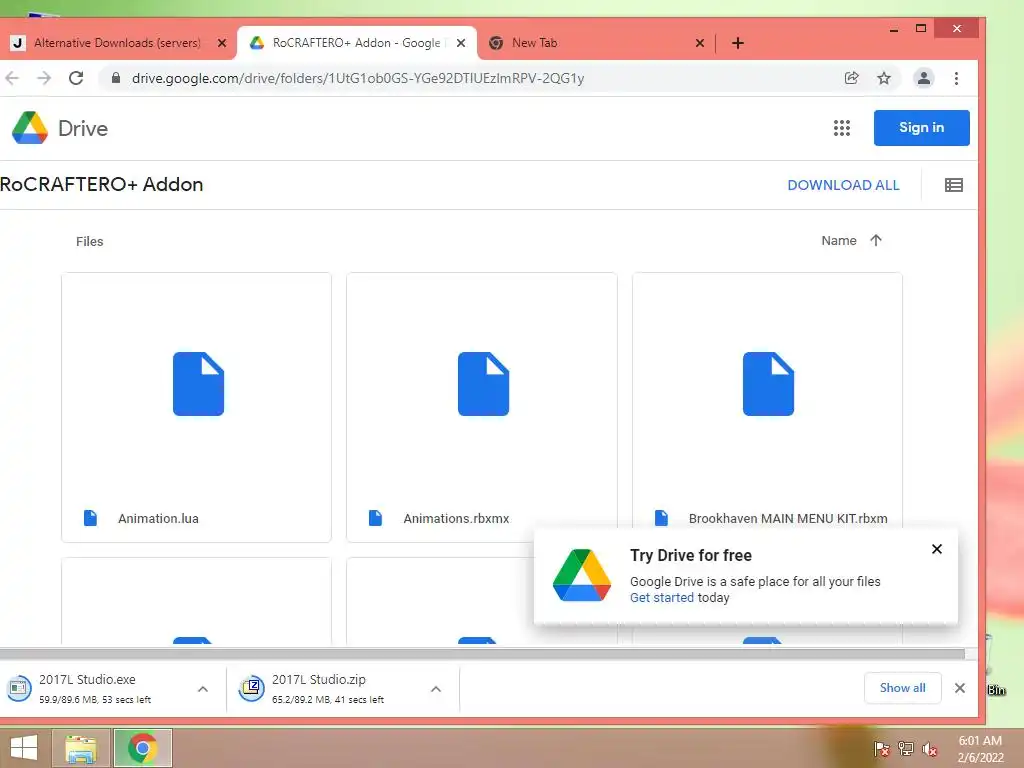This screenshot has width=1024, height=768.
Task: Switch to the RoCRAFTERO+ Addon tab
Action: coord(357,43)
